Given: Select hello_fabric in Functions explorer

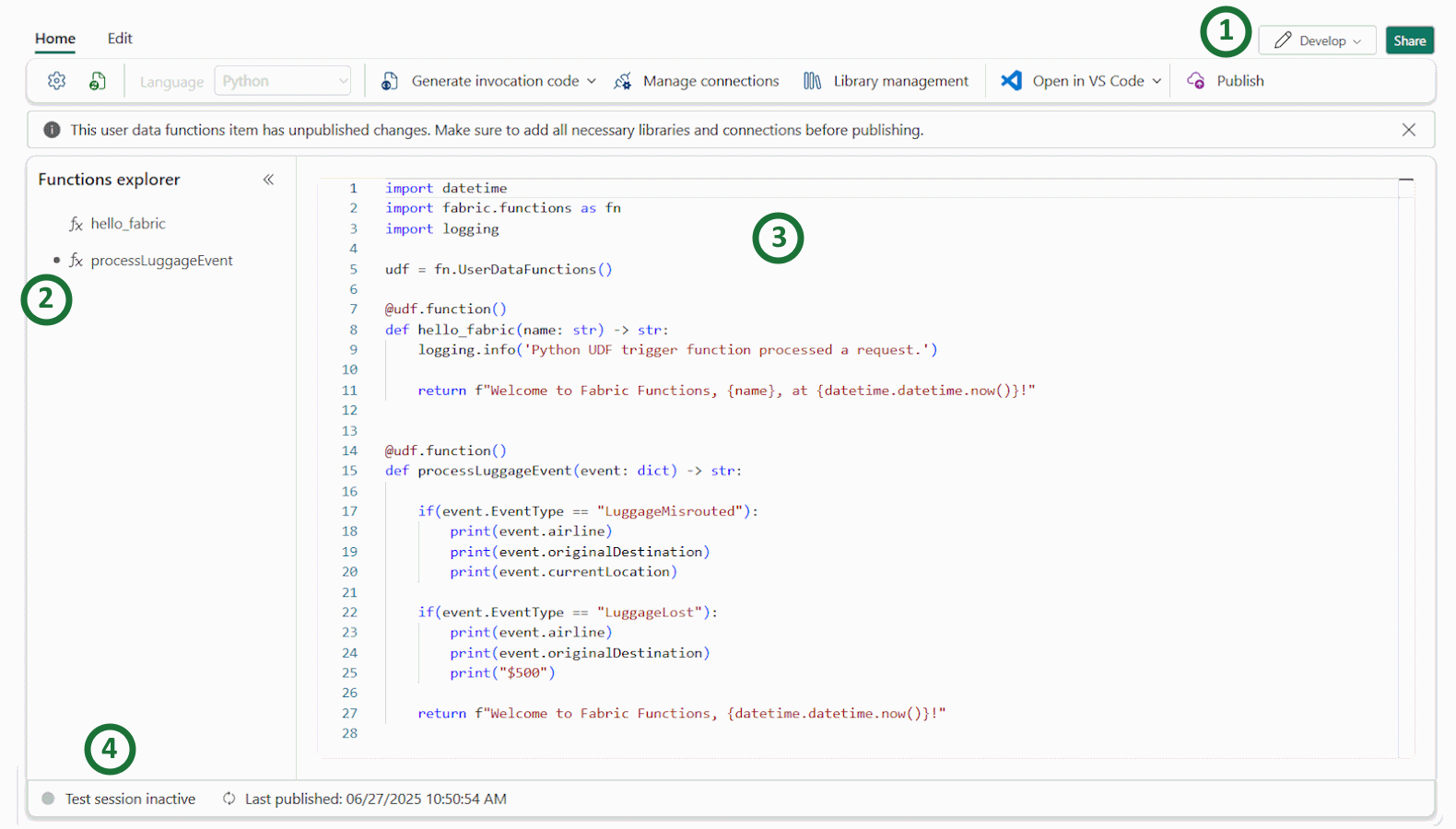Looking at the screenshot, I should click(128, 224).
